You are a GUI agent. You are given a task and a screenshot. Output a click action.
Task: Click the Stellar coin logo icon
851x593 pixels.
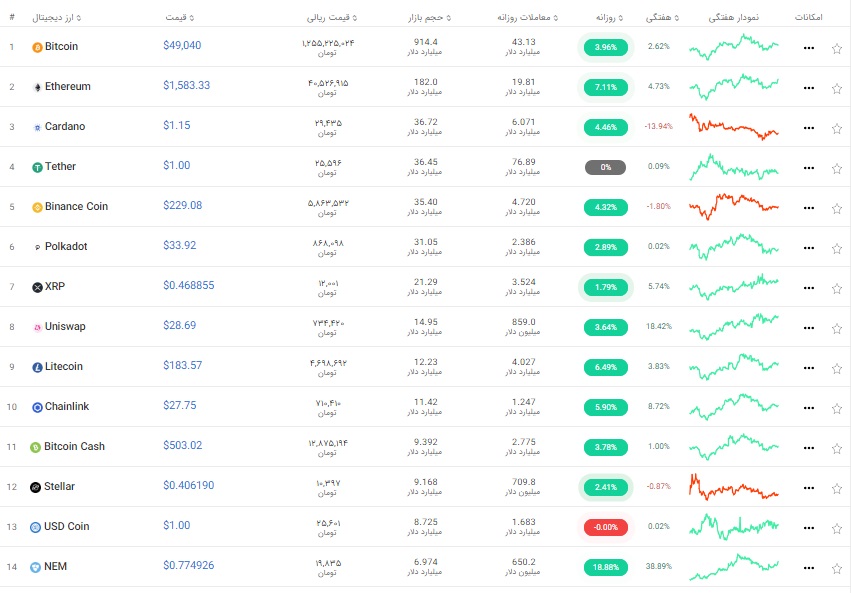click(x=35, y=487)
